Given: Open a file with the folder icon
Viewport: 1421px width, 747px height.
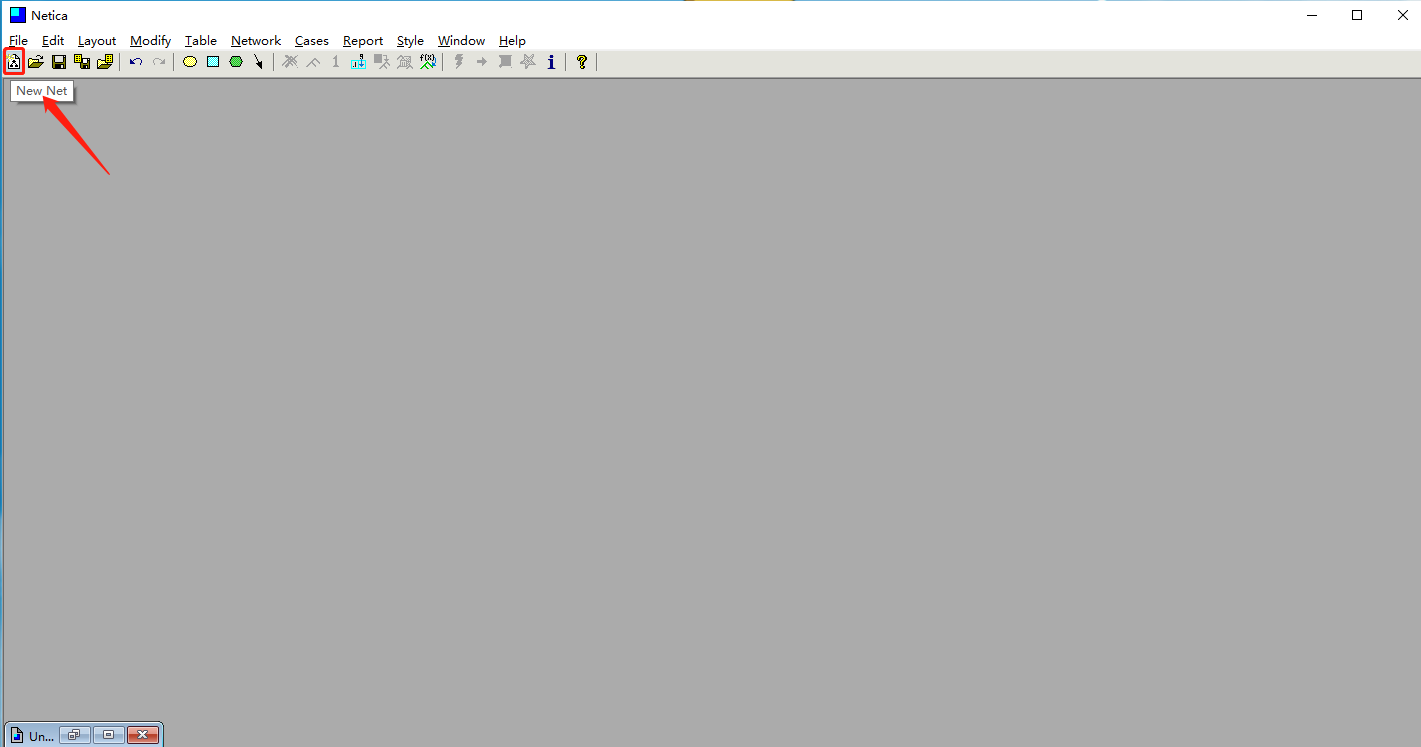Looking at the screenshot, I should [35, 62].
